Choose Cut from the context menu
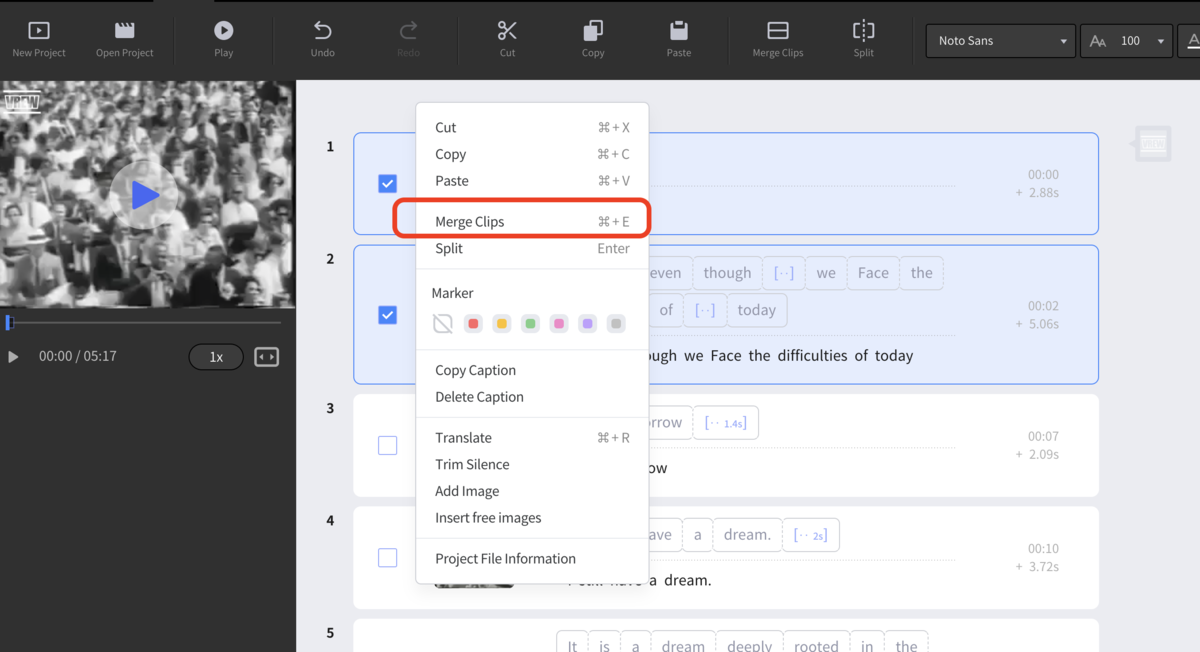The width and height of the screenshot is (1200, 652). [x=532, y=127]
